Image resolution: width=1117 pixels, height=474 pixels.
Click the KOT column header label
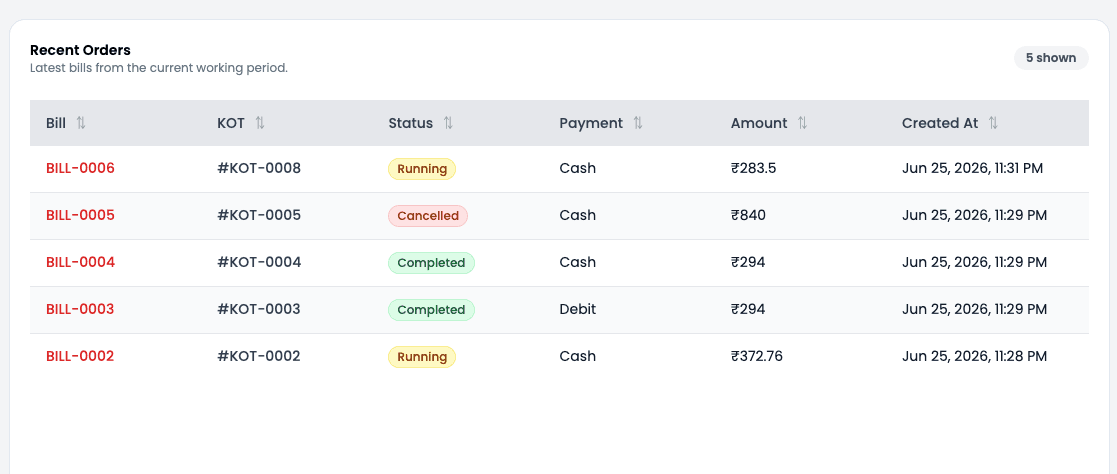[231, 123]
